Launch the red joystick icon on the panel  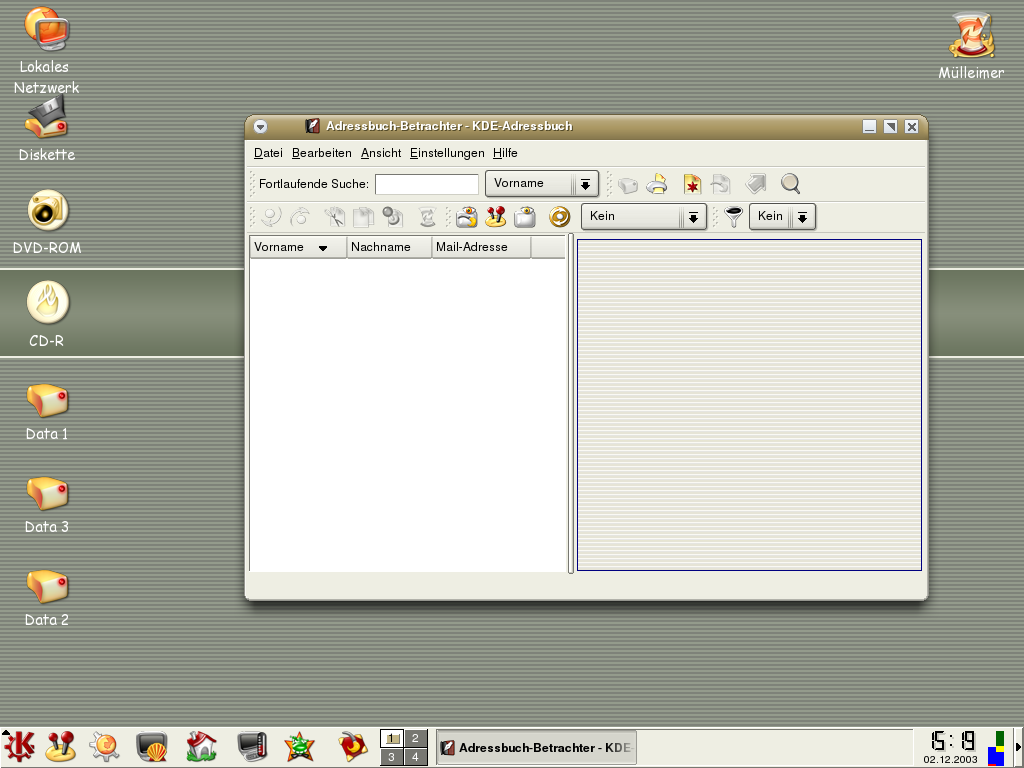61,746
